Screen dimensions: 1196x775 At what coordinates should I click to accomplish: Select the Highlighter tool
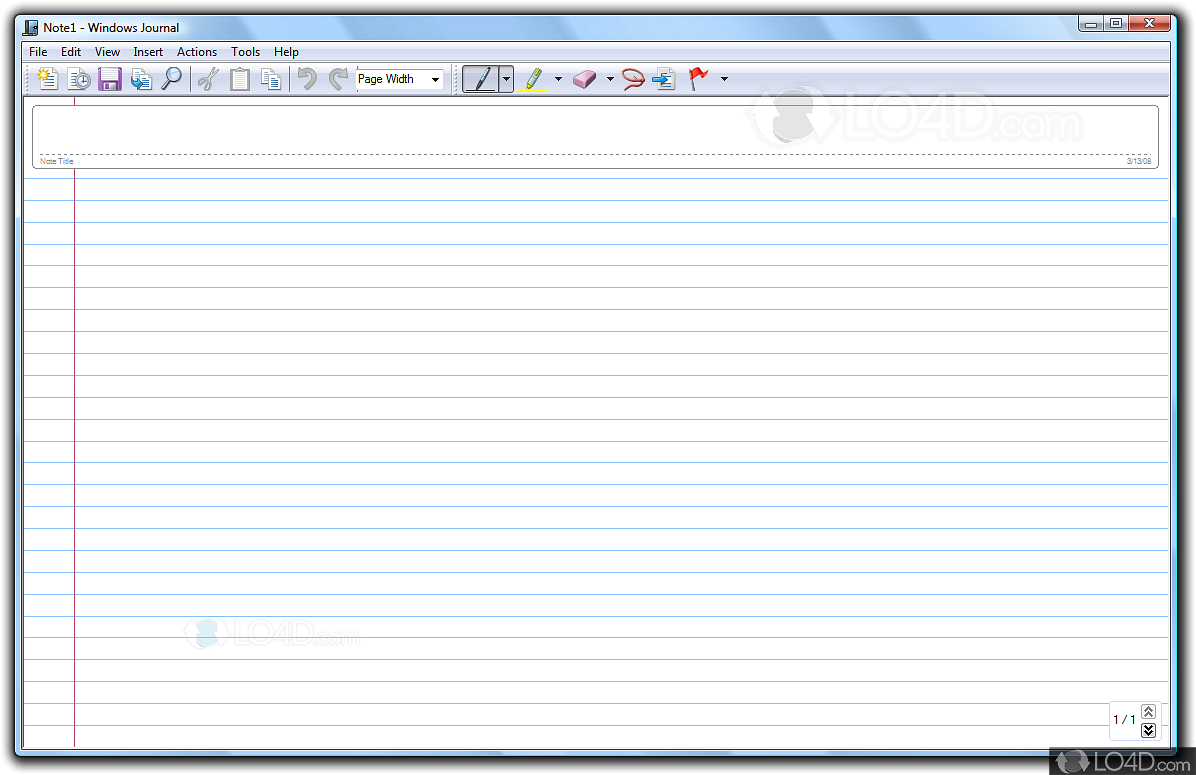[533, 79]
